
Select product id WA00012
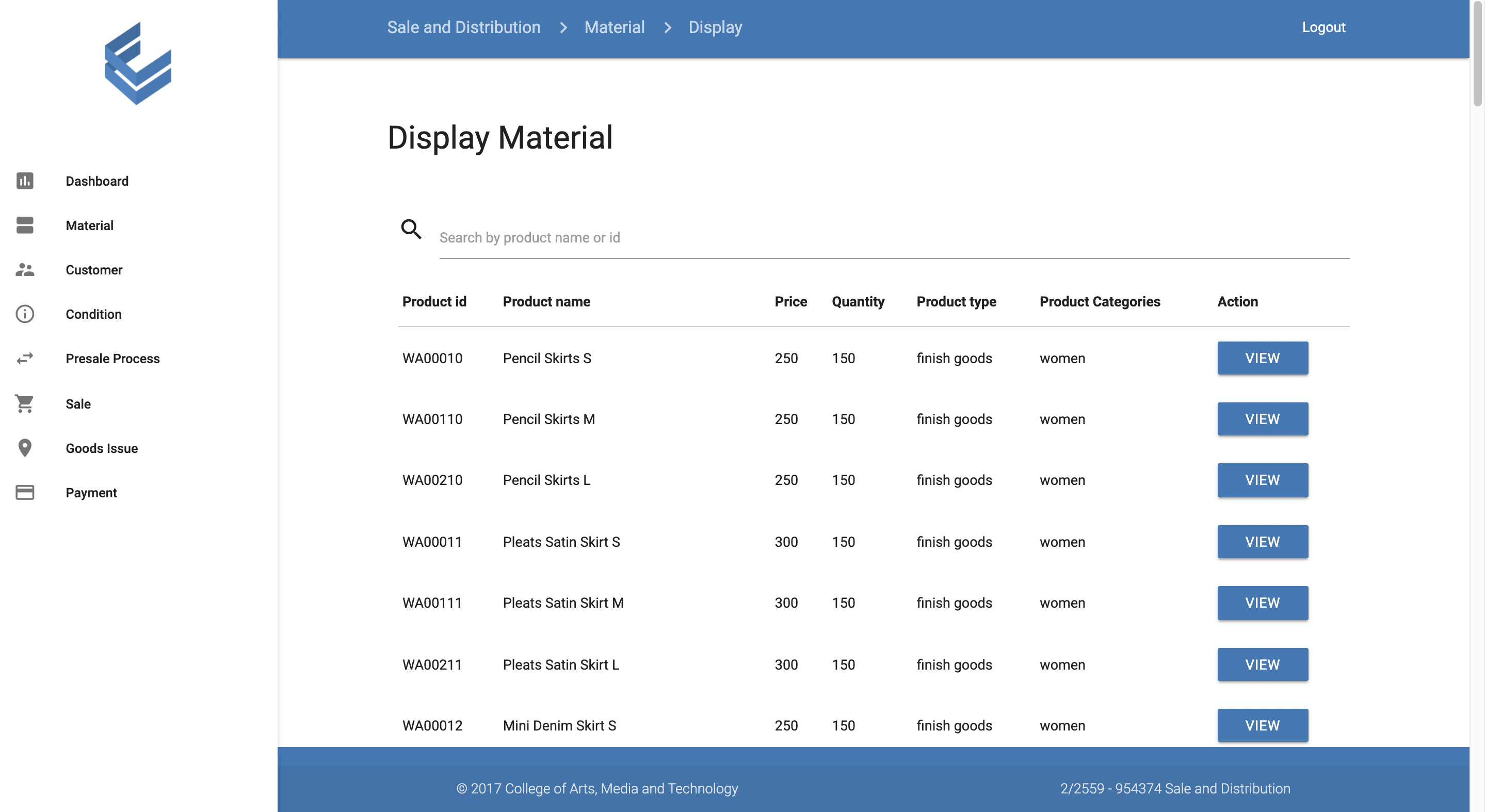(x=432, y=725)
